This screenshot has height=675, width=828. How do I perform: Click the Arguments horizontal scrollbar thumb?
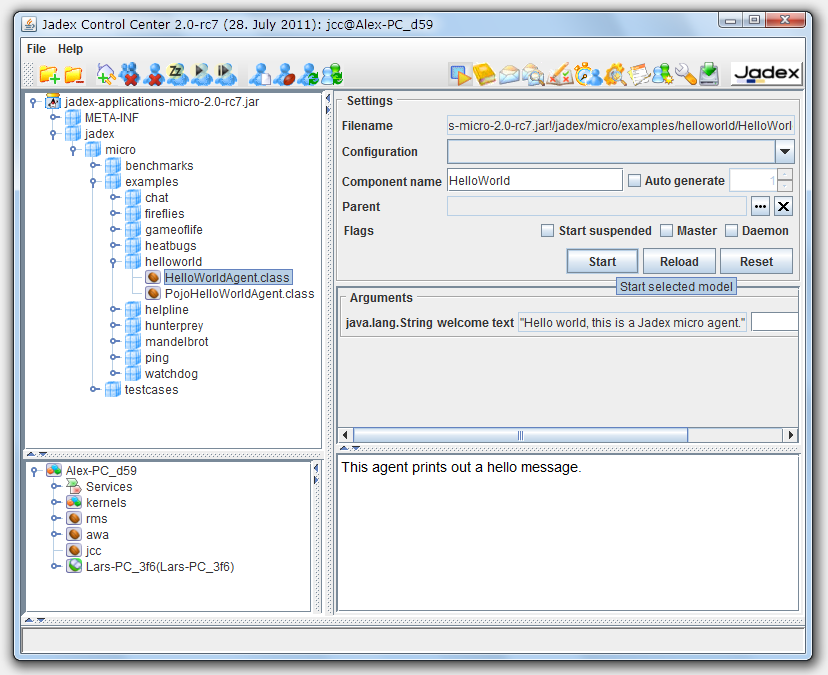point(520,435)
